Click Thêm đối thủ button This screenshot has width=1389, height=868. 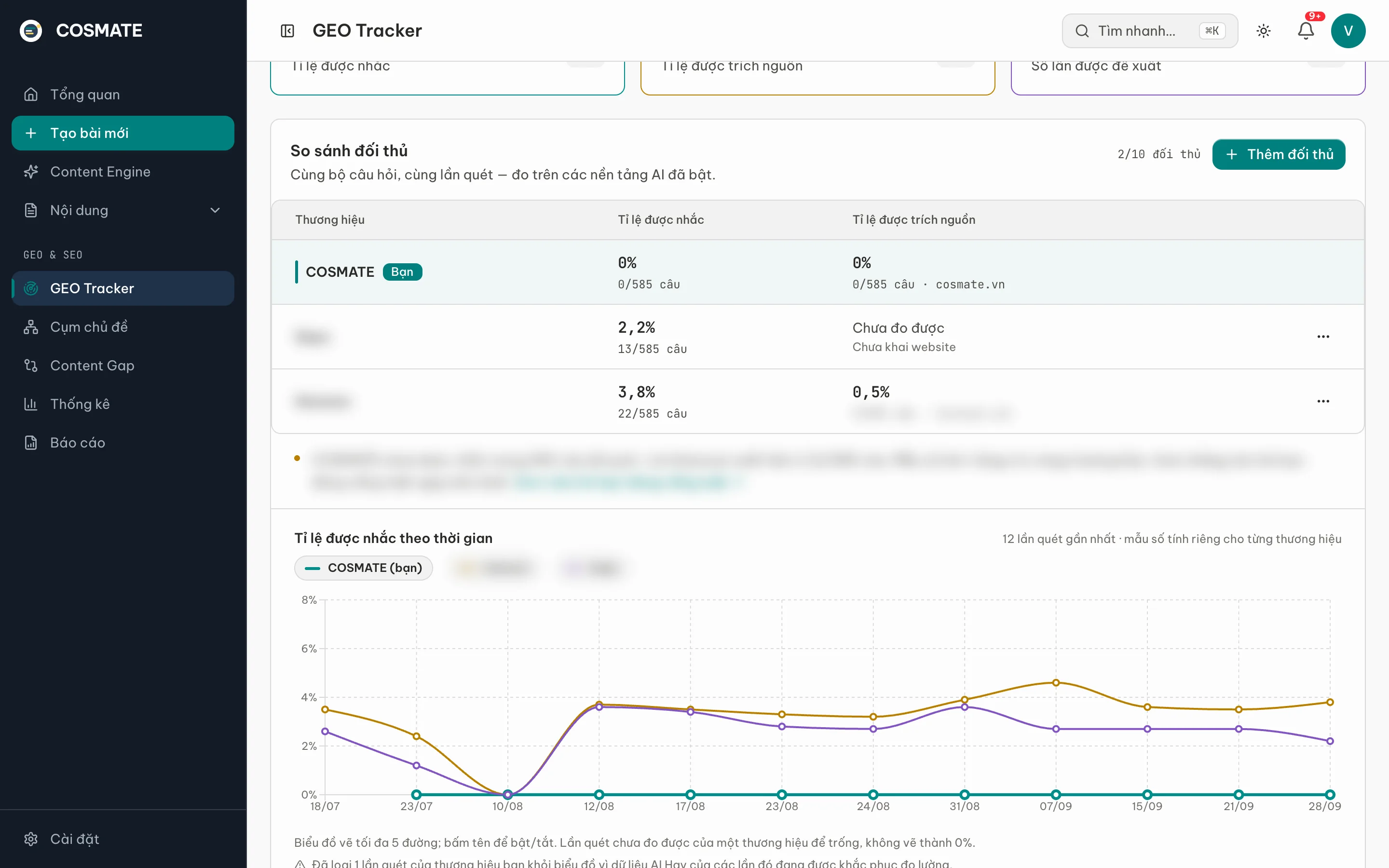pos(1278,154)
